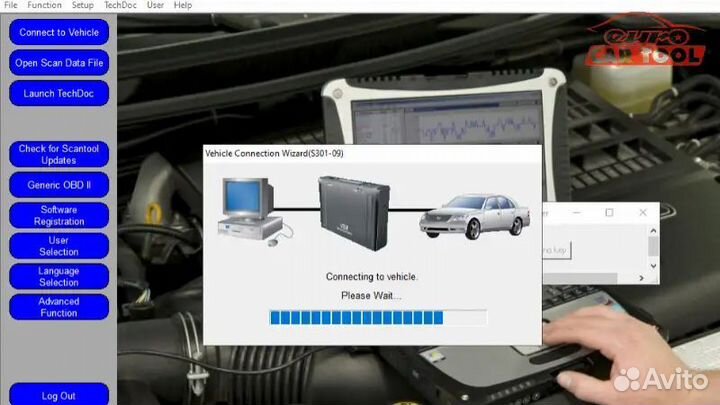
Task: Click Open Scan Data File button
Action: click(59, 63)
